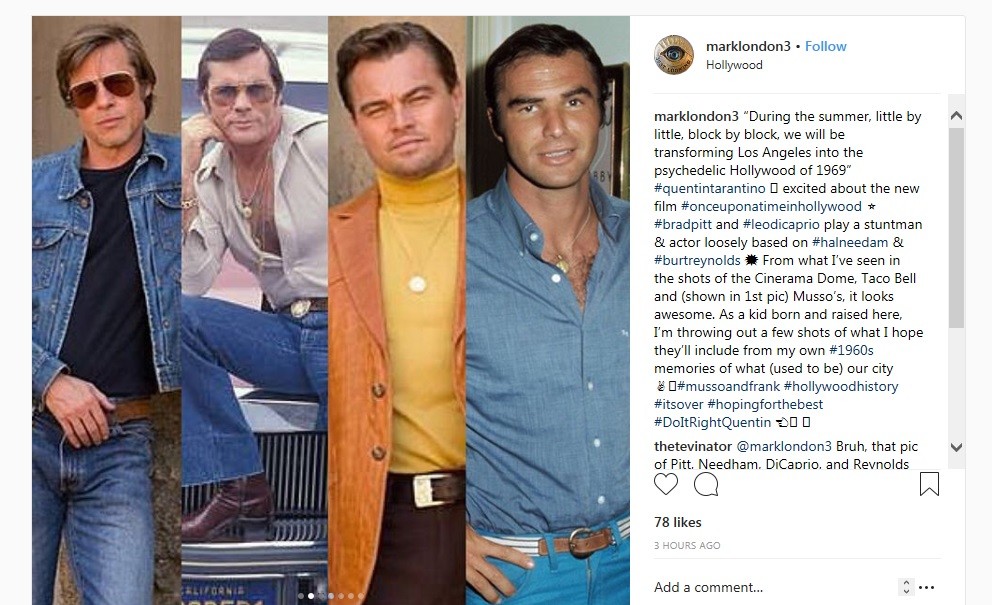Viewport: 992px width, 605px height.
Task: Open comments with the speech bubble icon
Action: tap(706, 484)
